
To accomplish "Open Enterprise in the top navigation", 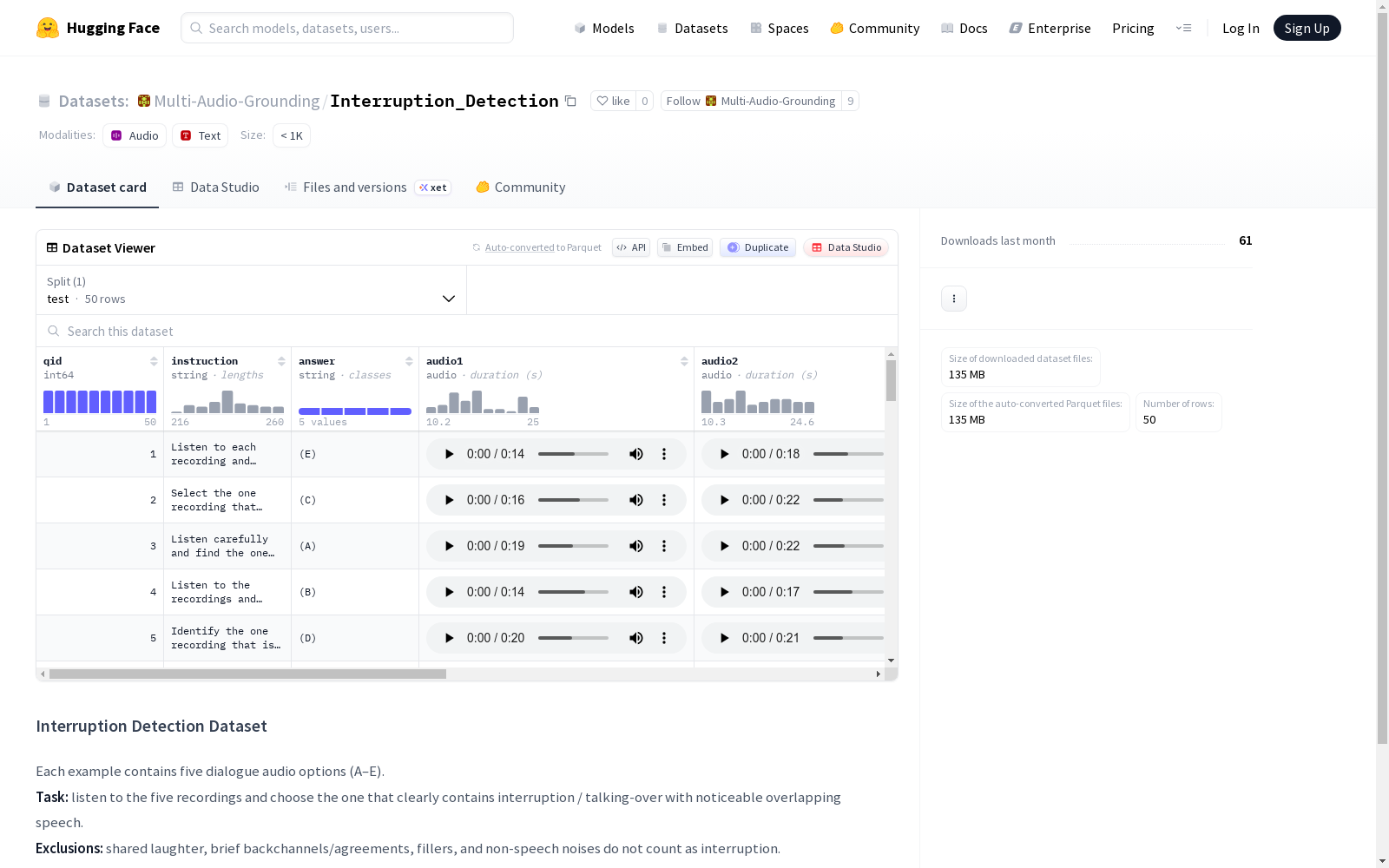I will [1050, 28].
